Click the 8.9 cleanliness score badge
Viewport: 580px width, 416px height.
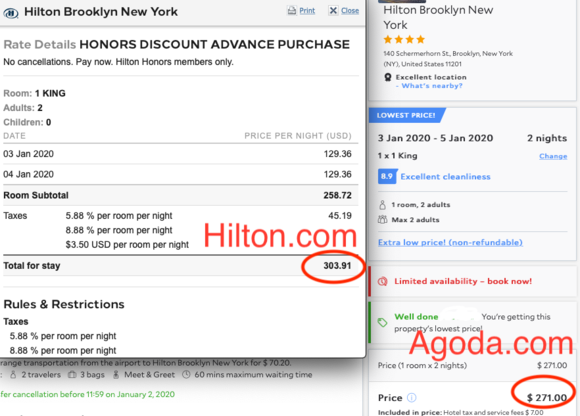[x=387, y=176]
